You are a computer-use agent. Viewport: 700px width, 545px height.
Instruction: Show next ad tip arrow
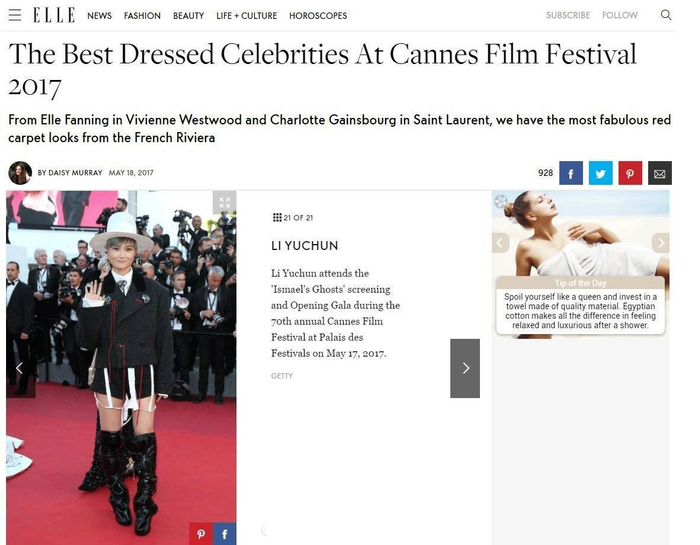click(x=661, y=243)
